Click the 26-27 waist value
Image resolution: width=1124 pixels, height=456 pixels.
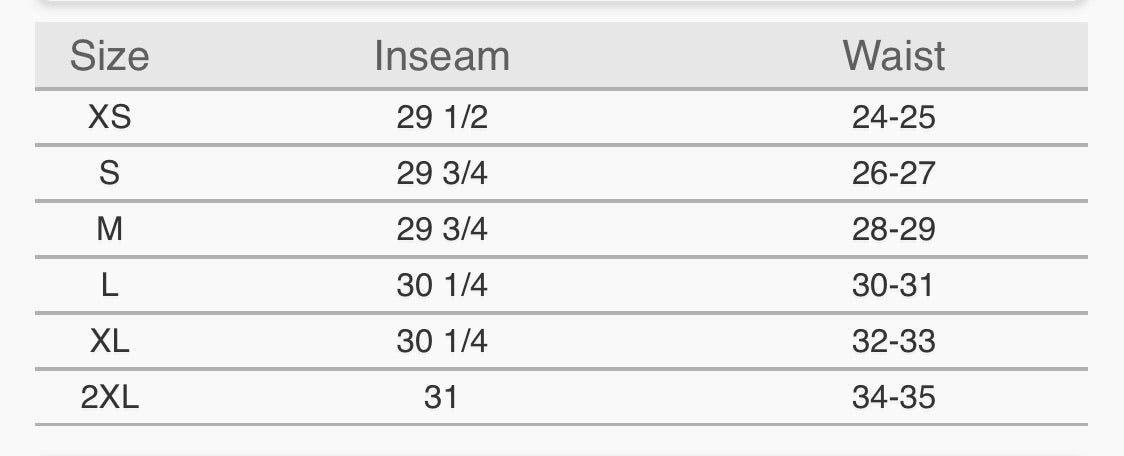893,174
